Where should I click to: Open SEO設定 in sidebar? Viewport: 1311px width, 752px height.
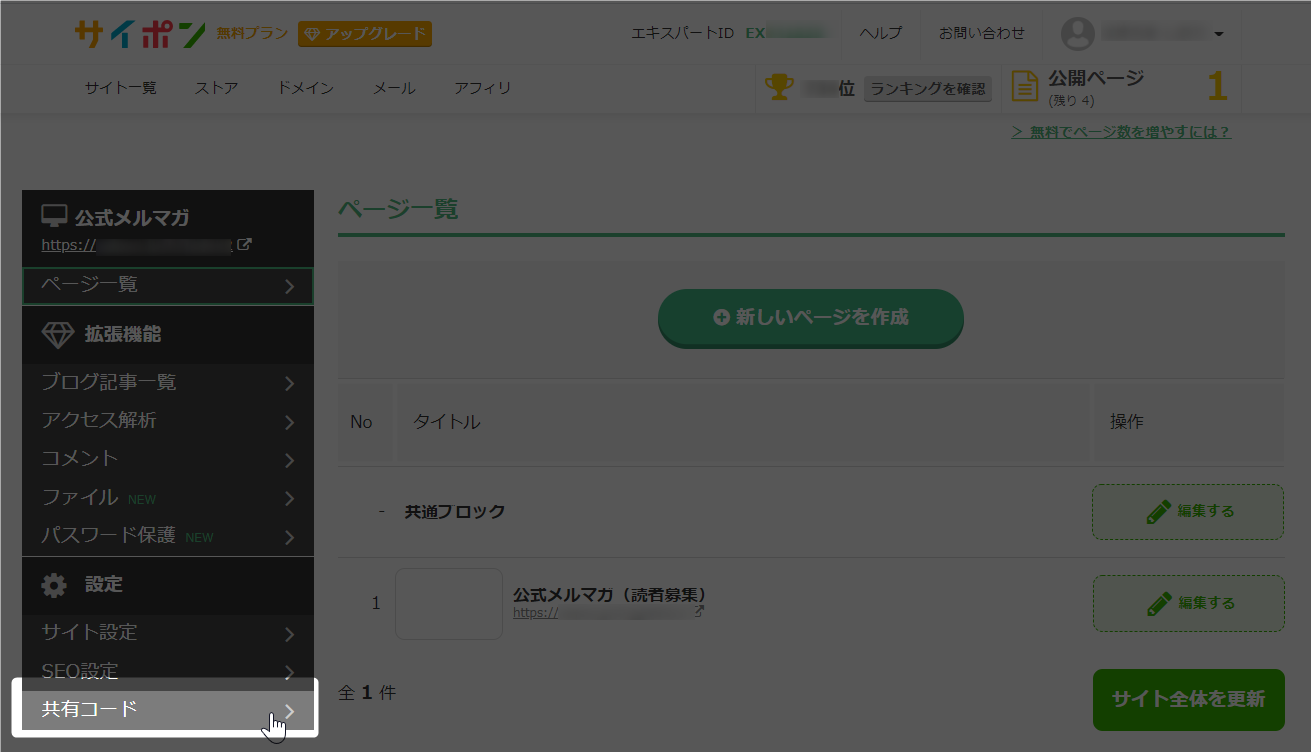pyautogui.click(x=168, y=671)
